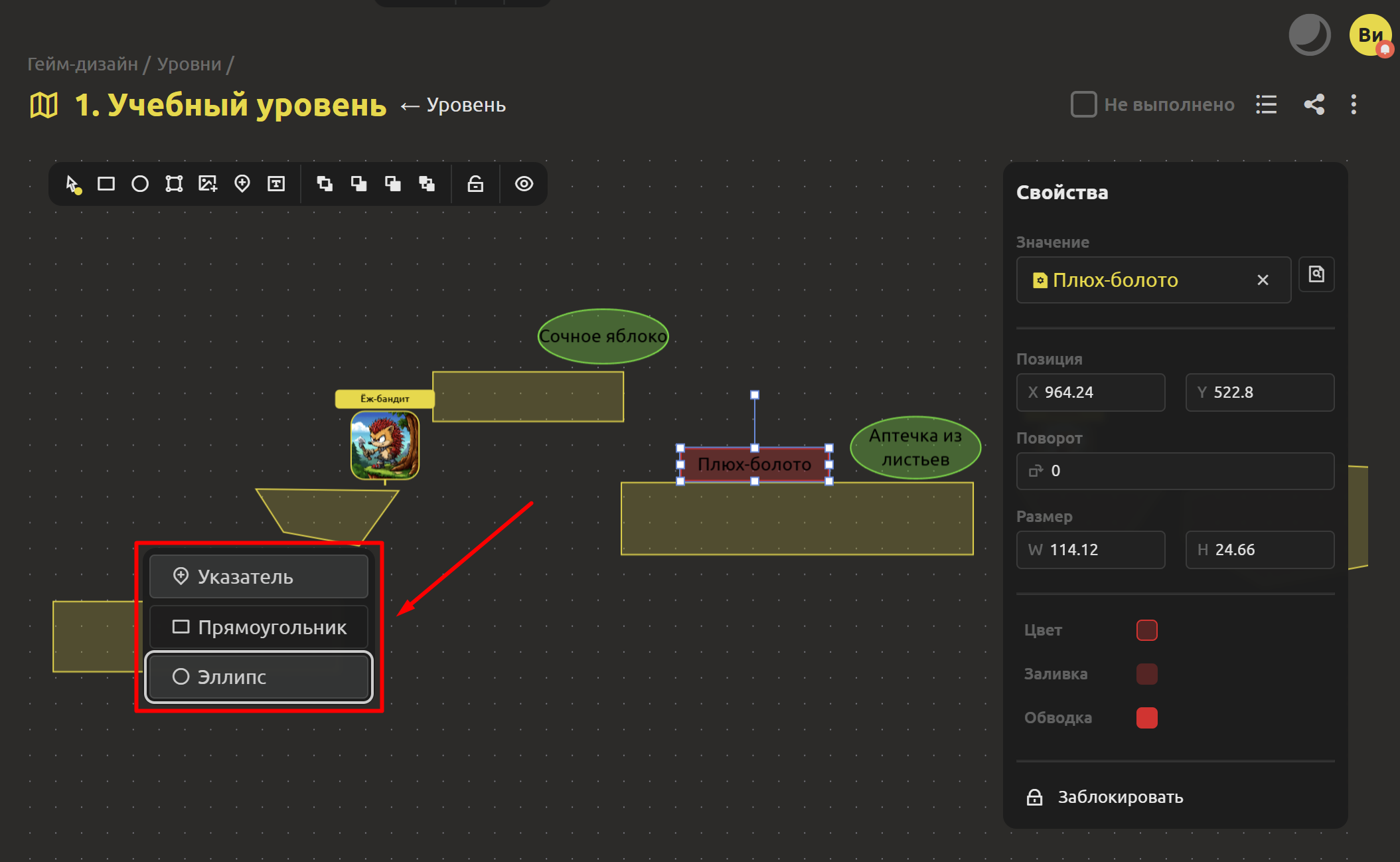Click the "Уровни" breadcrumb link

coord(189,64)
